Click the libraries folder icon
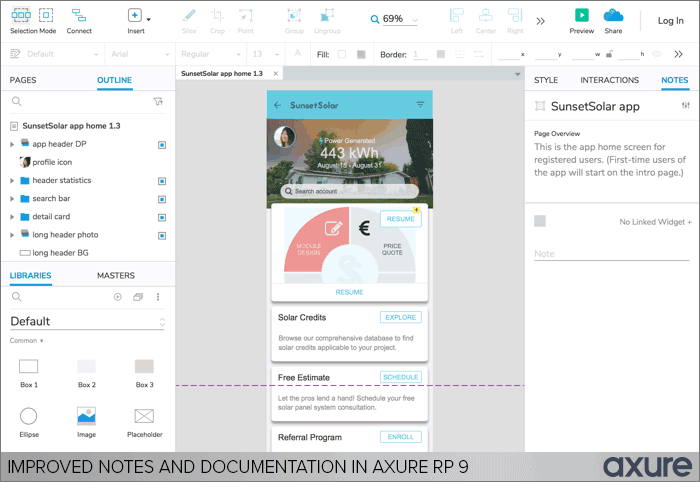The width and height of the screenshot is (700, 482). coord(138,297)
